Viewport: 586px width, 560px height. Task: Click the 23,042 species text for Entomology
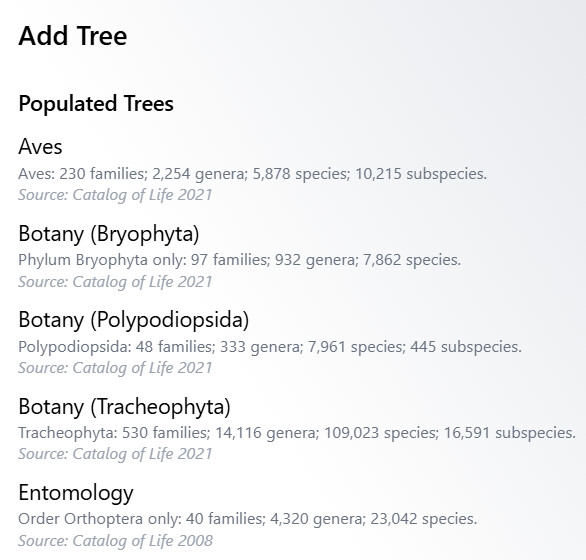tap(424, 519)
